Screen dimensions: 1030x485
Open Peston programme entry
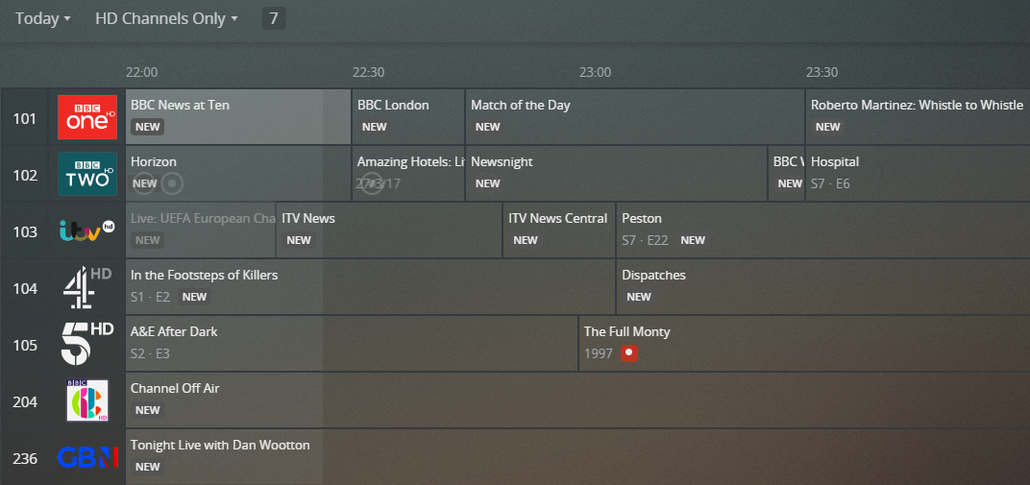tap(820, 229)
